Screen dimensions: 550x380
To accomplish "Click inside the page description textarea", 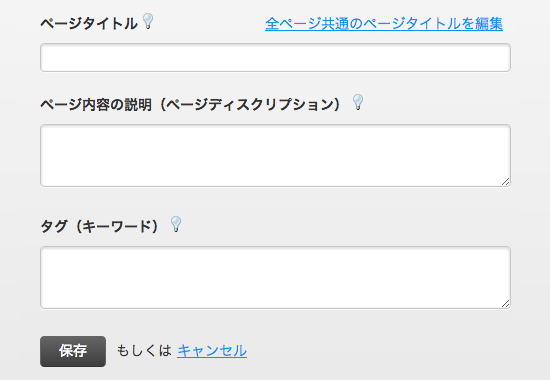I will 275,155.
